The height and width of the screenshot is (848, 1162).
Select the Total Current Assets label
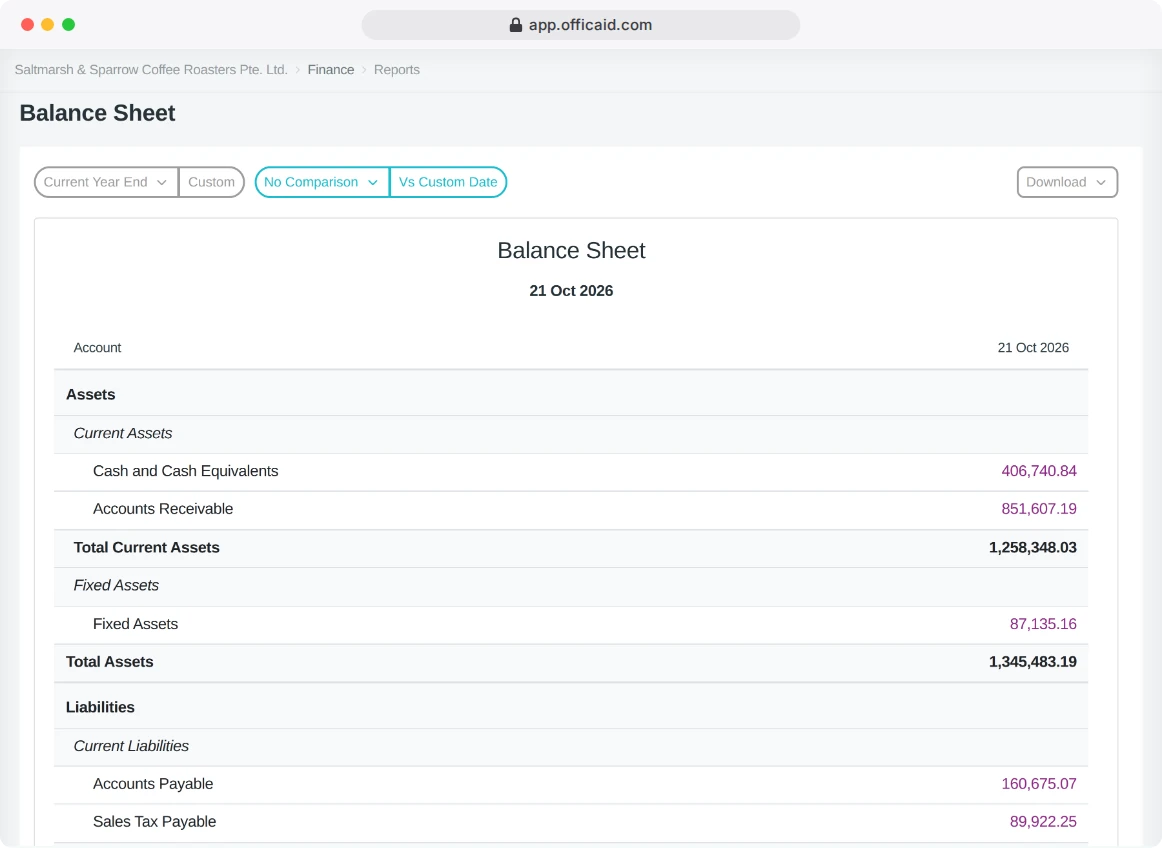(x=147, y=548)
